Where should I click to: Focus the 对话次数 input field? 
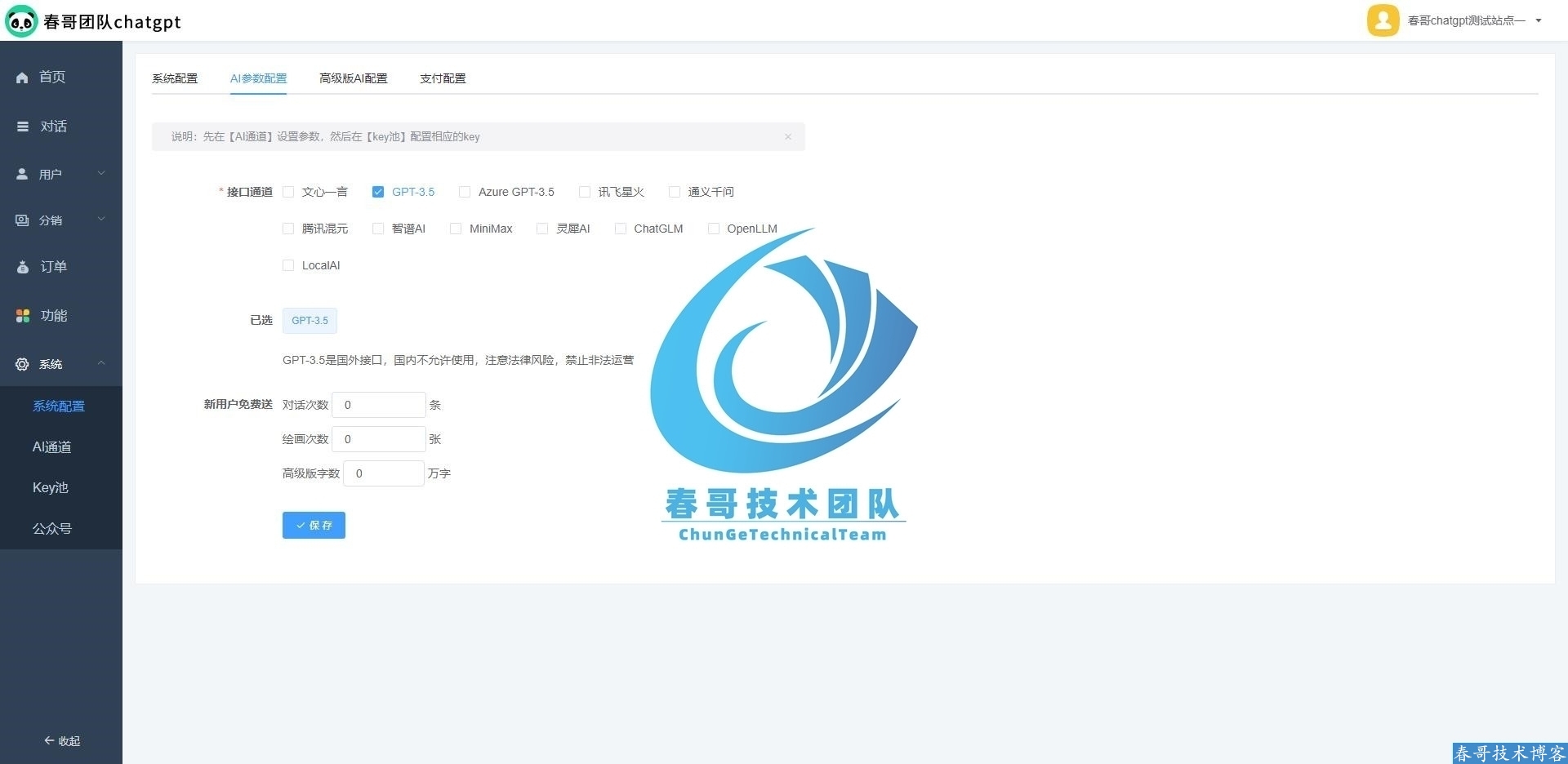pyautogui.click(x=378, y=405)
